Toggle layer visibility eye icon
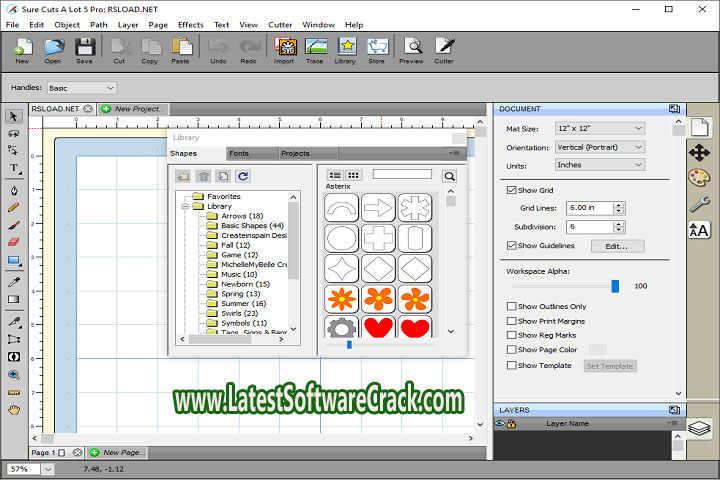Image resolution: width=720 pixels, height=480 pixels. (x=500, y=424)
